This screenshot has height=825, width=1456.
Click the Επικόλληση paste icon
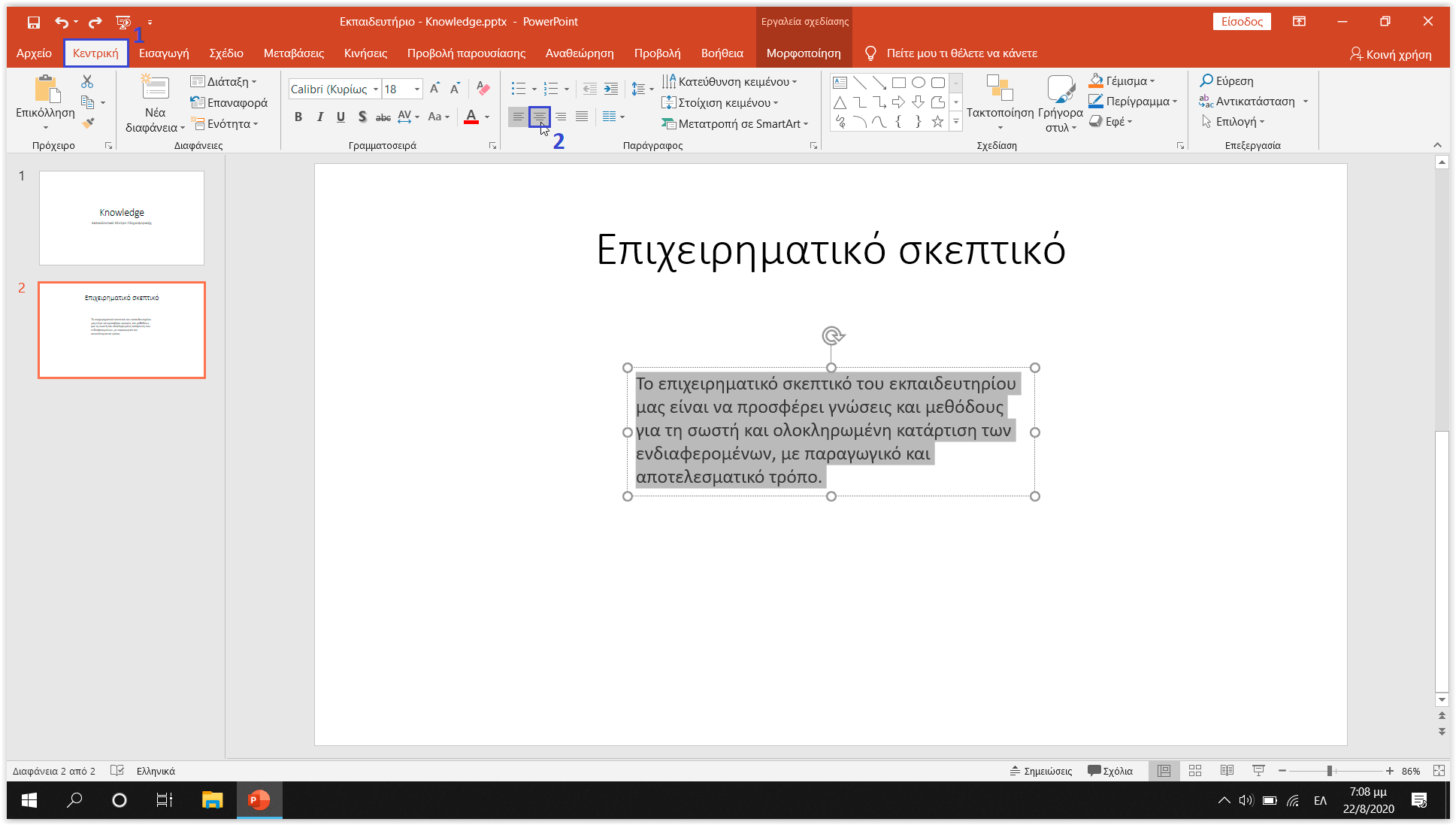[47, 89]
